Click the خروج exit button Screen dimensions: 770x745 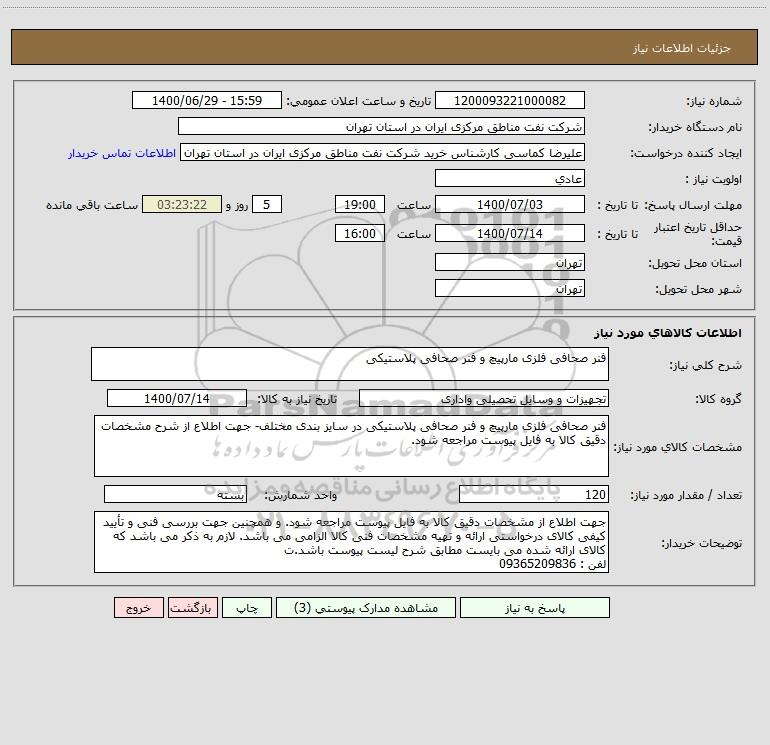[138, 607]
